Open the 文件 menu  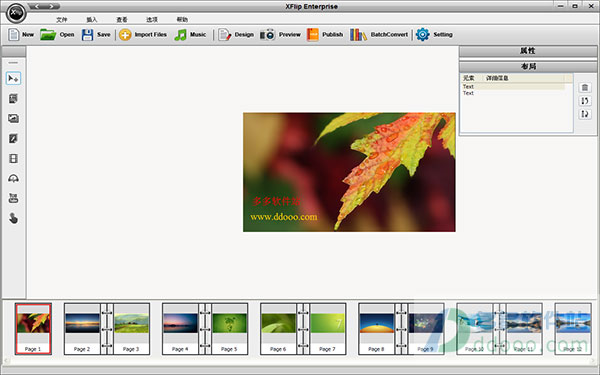coord(62,20)
